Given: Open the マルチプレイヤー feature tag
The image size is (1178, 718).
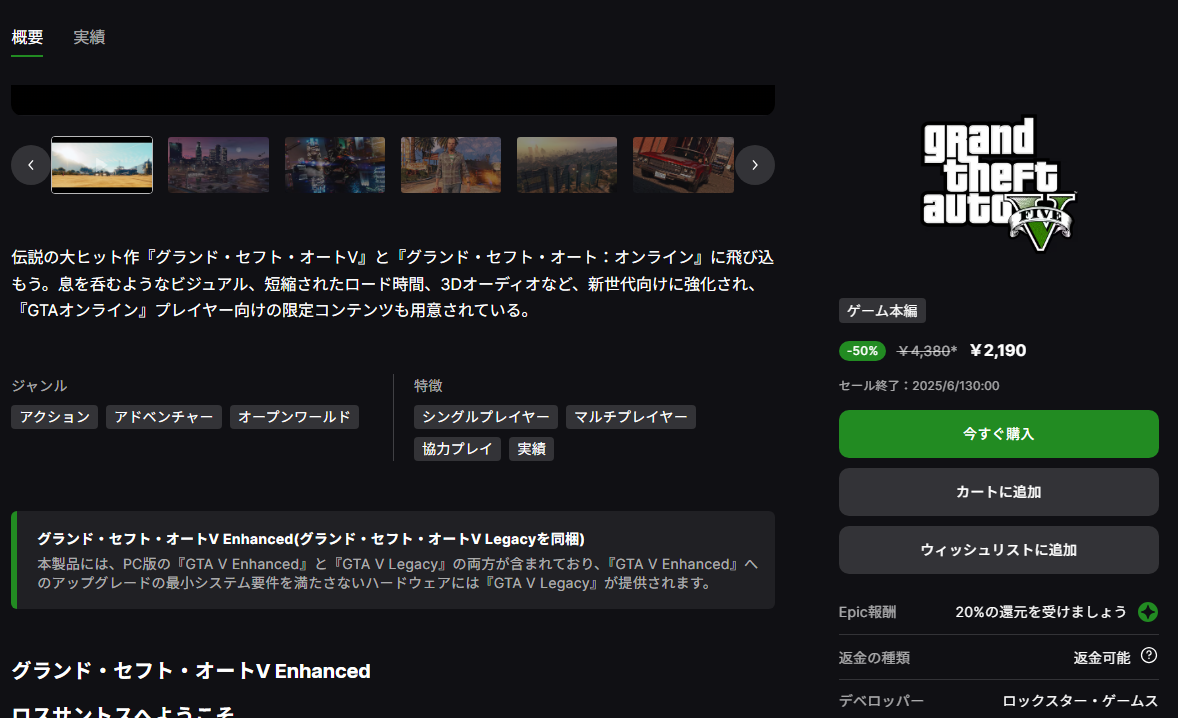Looking at the screenshot, I should [631, 417].
